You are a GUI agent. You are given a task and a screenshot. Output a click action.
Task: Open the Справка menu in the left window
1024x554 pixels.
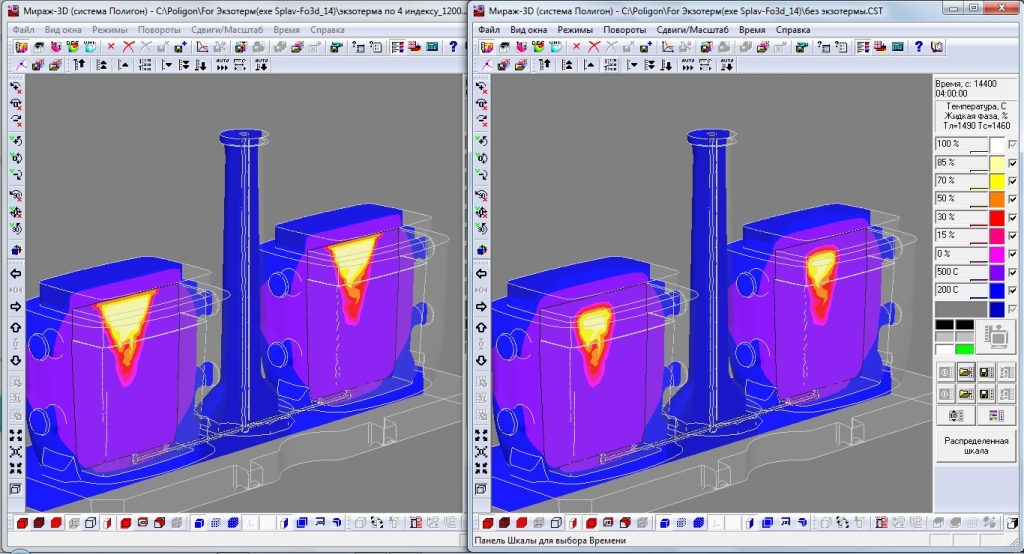(328, 30)
